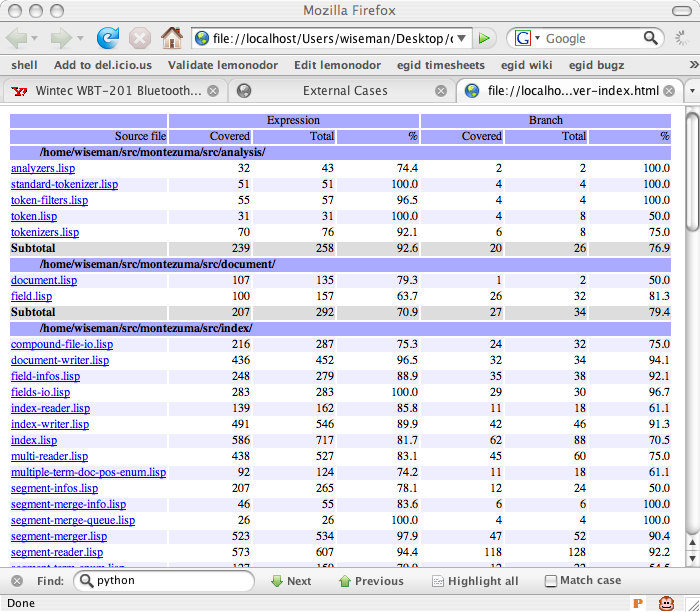Click the scrollbar up arrow
Screen dimensions: 700x612
coord(692,543)
